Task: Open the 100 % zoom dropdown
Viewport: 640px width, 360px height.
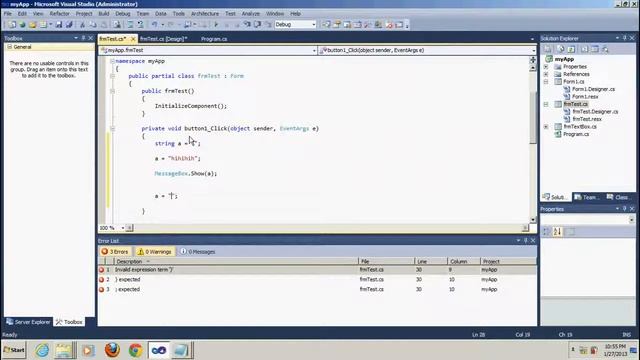Action: (122, 228)
